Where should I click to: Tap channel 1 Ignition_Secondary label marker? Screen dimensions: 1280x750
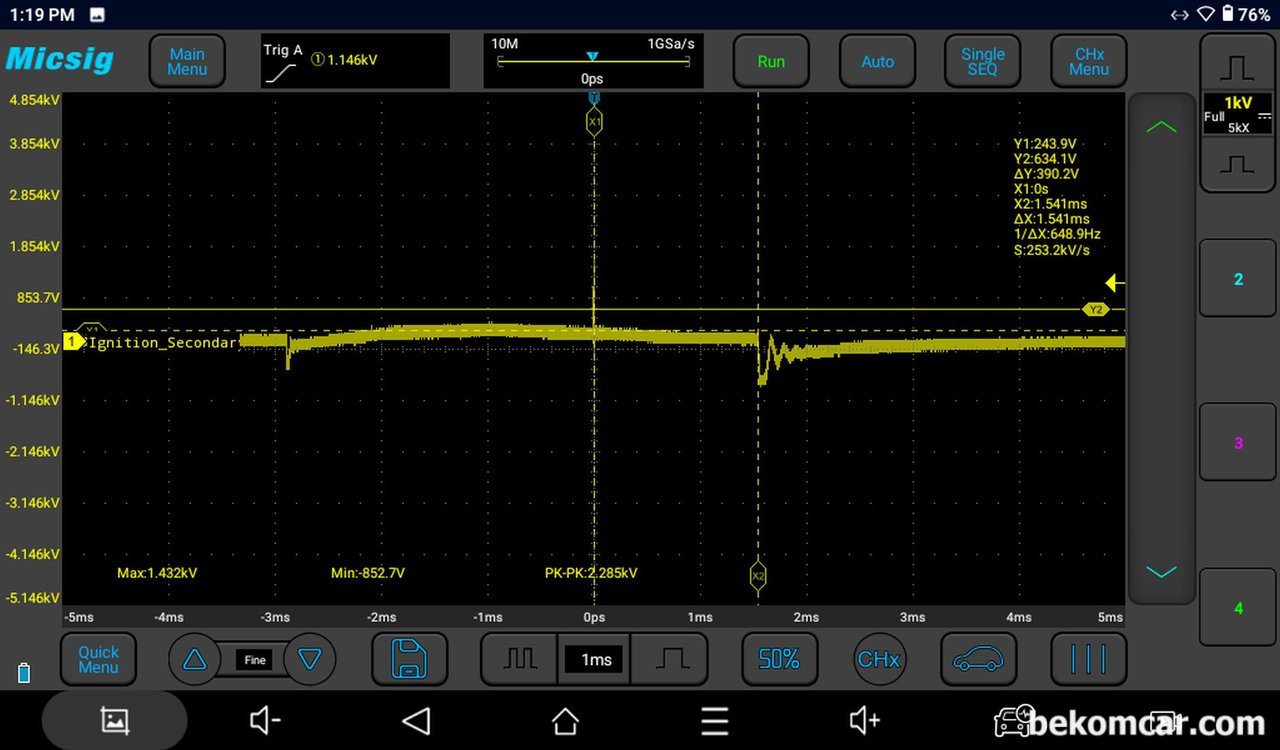73,342
